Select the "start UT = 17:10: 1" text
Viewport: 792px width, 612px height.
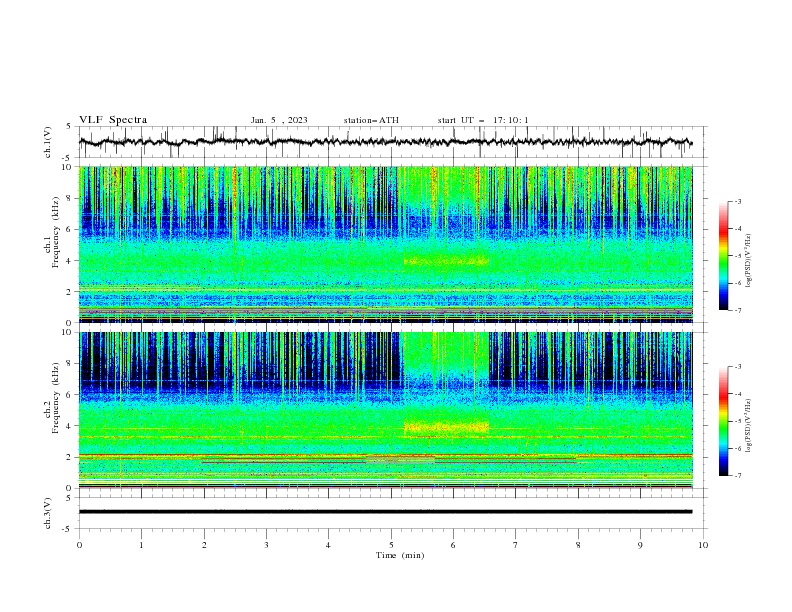click(483, 120)
